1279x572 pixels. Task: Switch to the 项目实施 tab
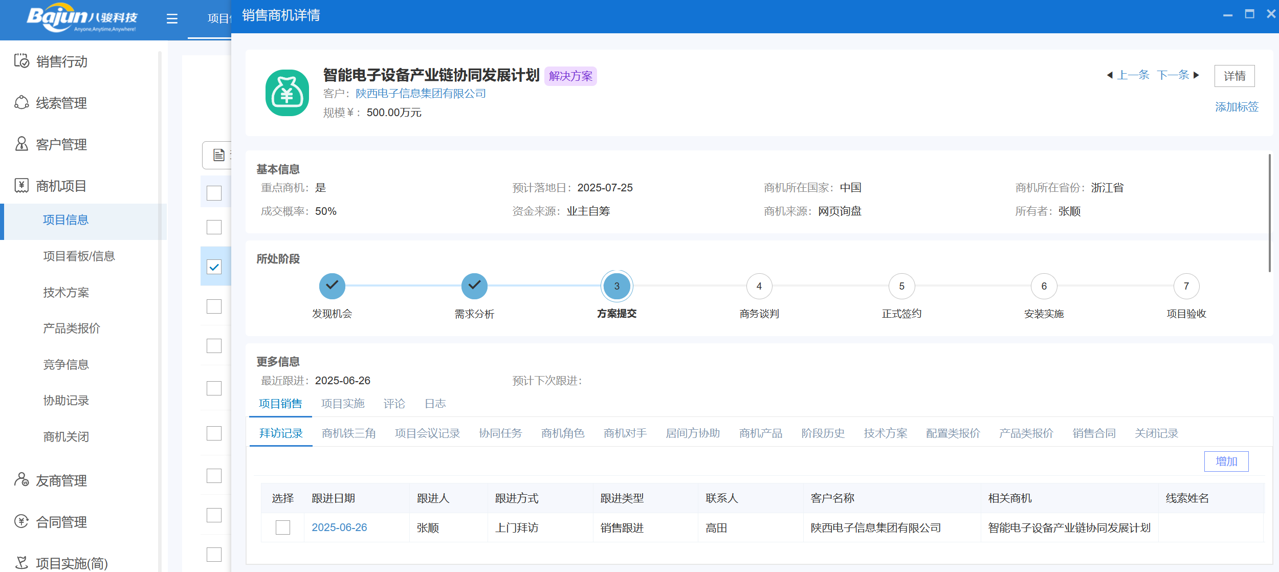point(343,404)
